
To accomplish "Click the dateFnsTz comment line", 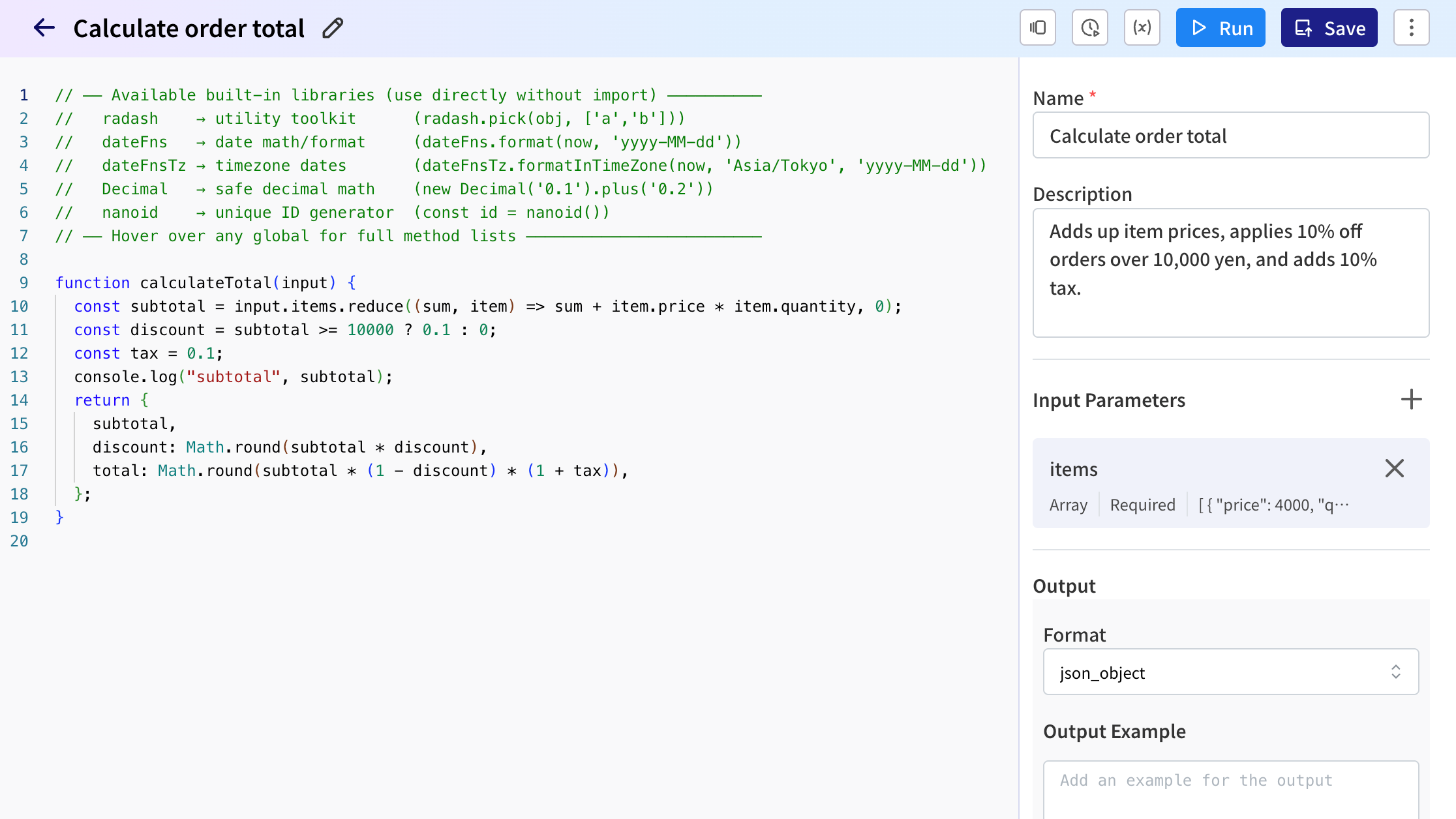I will click(x=521, y=165).
